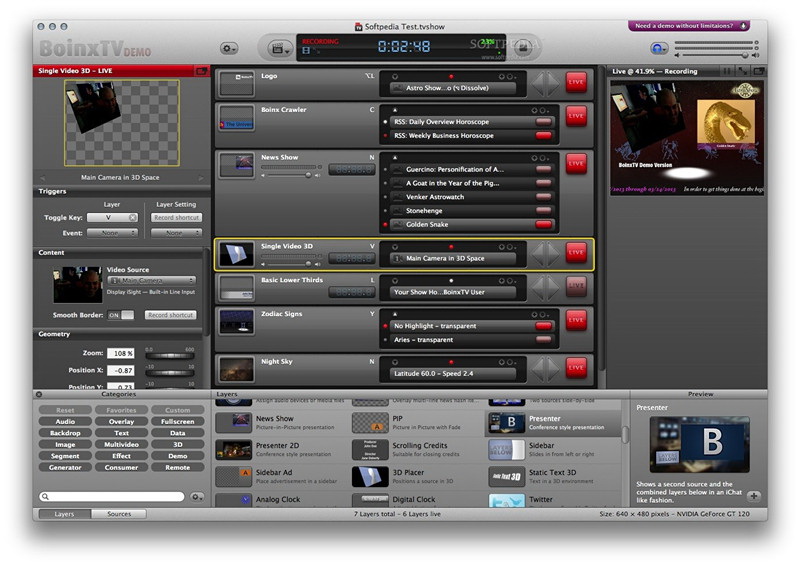Activate RSS: Daily Overview Horoscope setting switch
The image size is (800, 566).
[543, 122]
